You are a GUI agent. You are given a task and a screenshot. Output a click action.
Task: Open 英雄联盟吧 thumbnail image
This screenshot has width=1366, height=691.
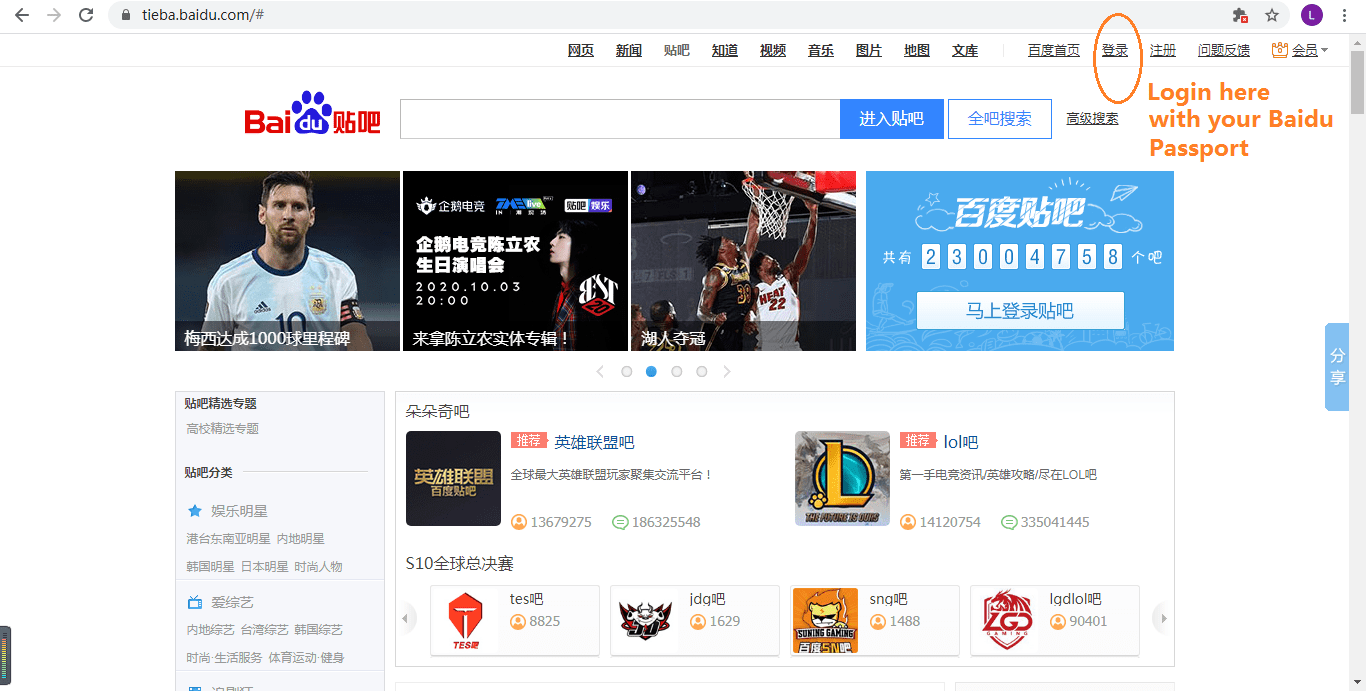453,478
